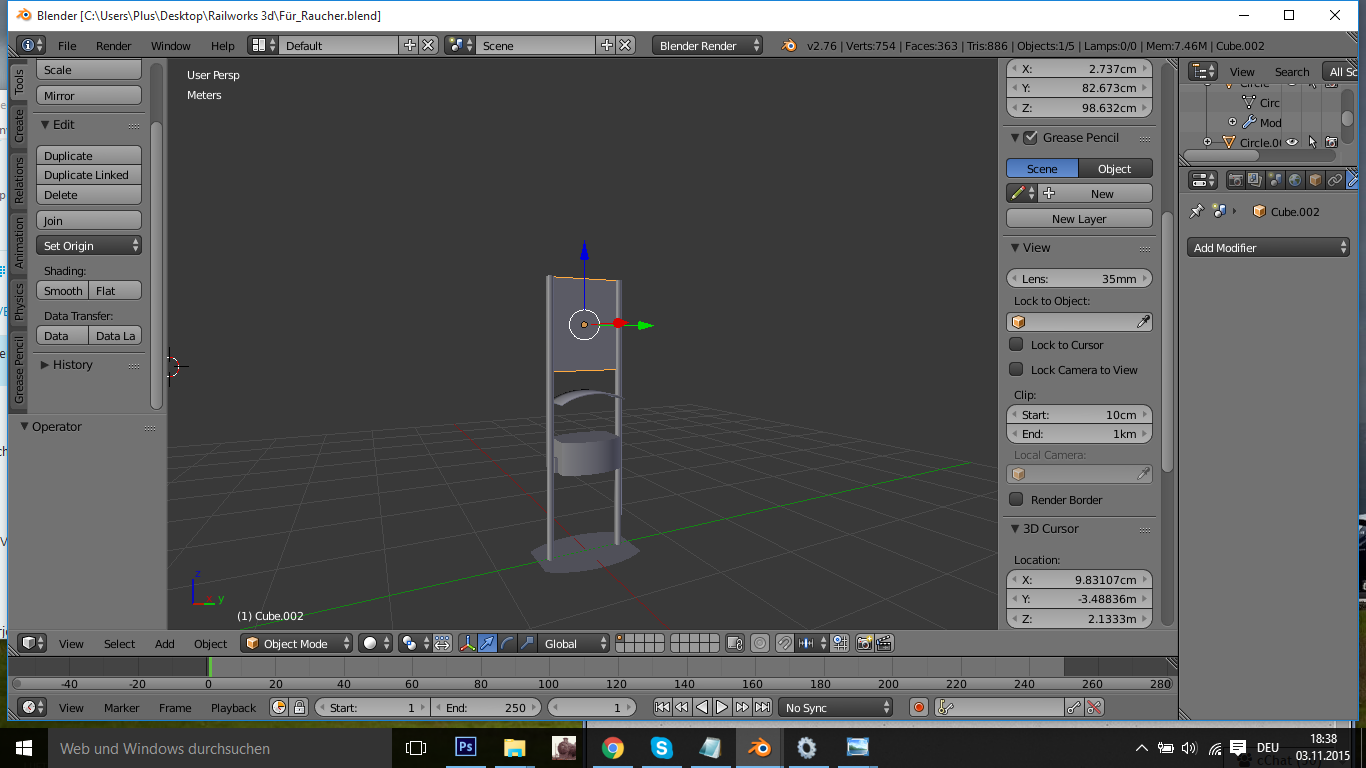Select the translate manipulator arrow icon
The height and width of the screenshot is (768, 1366).
487,644
